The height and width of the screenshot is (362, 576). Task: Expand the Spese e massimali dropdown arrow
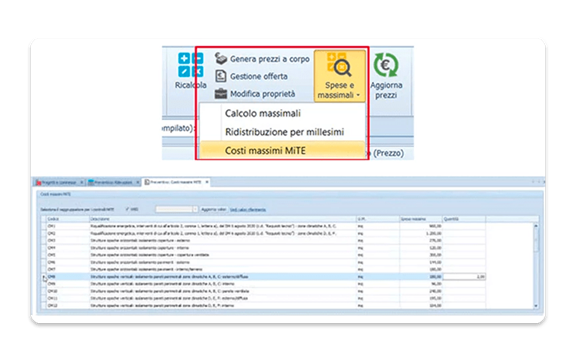(358, 96)
